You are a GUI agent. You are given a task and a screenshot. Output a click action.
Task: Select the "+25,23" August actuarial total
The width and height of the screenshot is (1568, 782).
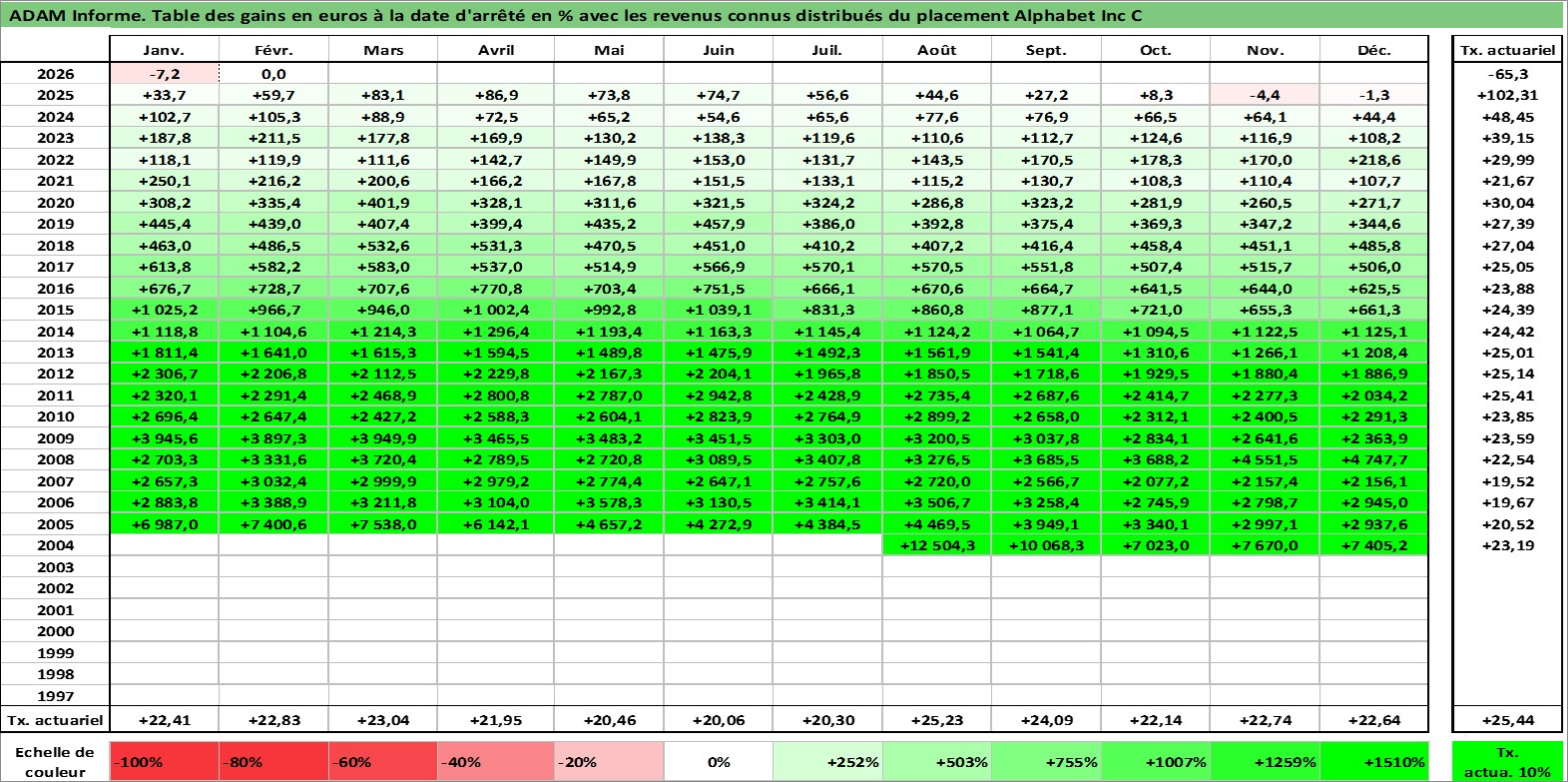click(x=937, y=720)
